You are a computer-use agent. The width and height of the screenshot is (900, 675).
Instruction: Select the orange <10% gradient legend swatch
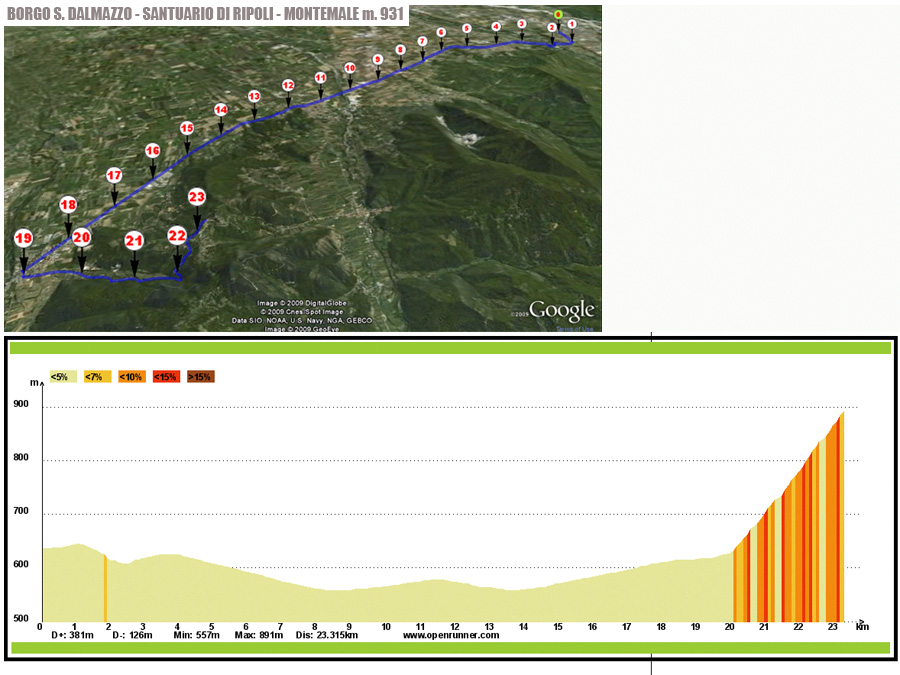coord(132,377)
